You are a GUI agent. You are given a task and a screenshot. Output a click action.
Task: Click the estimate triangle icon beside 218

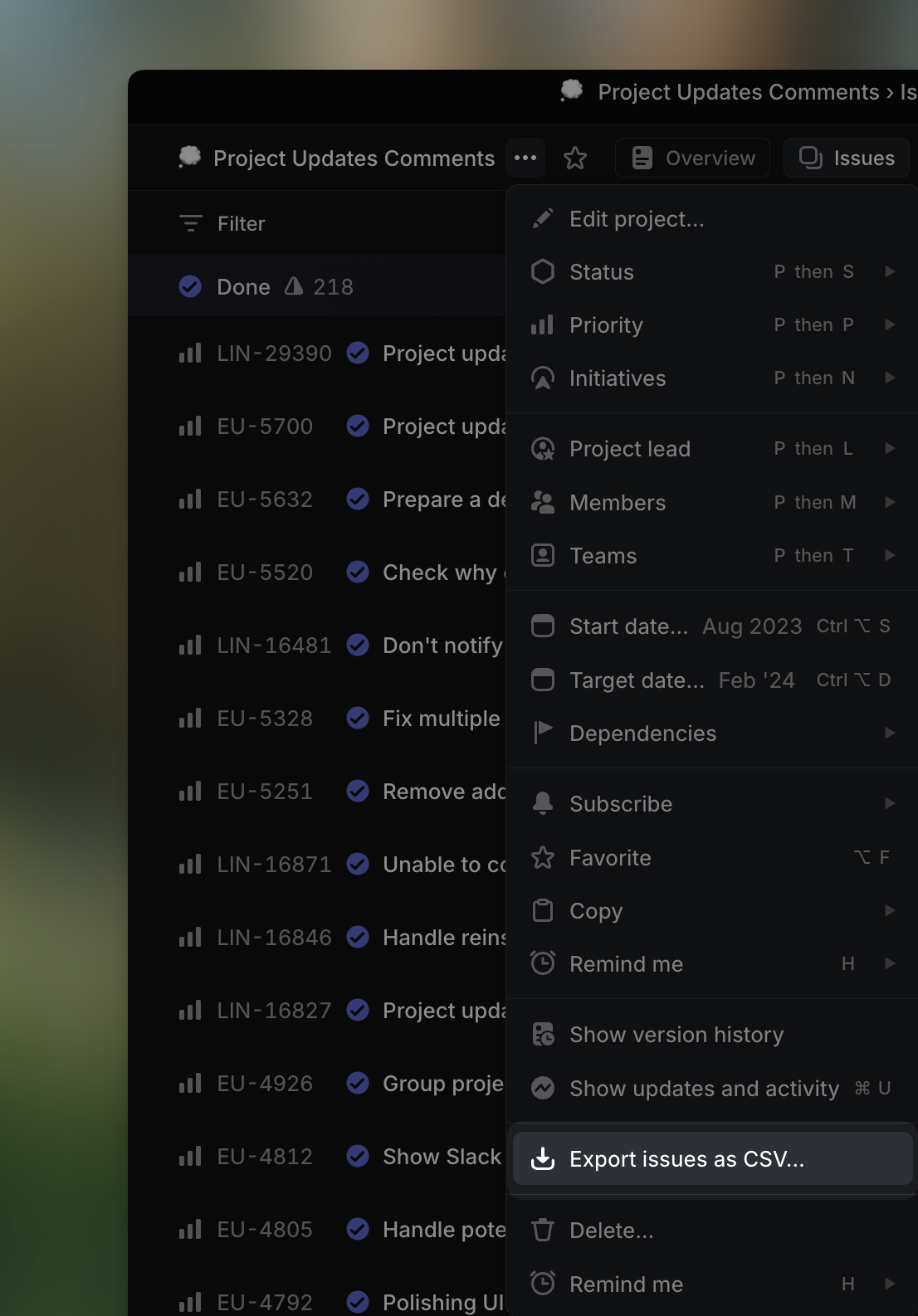point(294,286)
